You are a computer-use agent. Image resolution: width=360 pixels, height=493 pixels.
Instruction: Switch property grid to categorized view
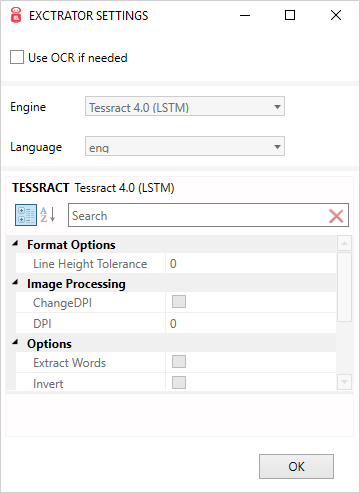pyautogui.click(x=26, y=215)
